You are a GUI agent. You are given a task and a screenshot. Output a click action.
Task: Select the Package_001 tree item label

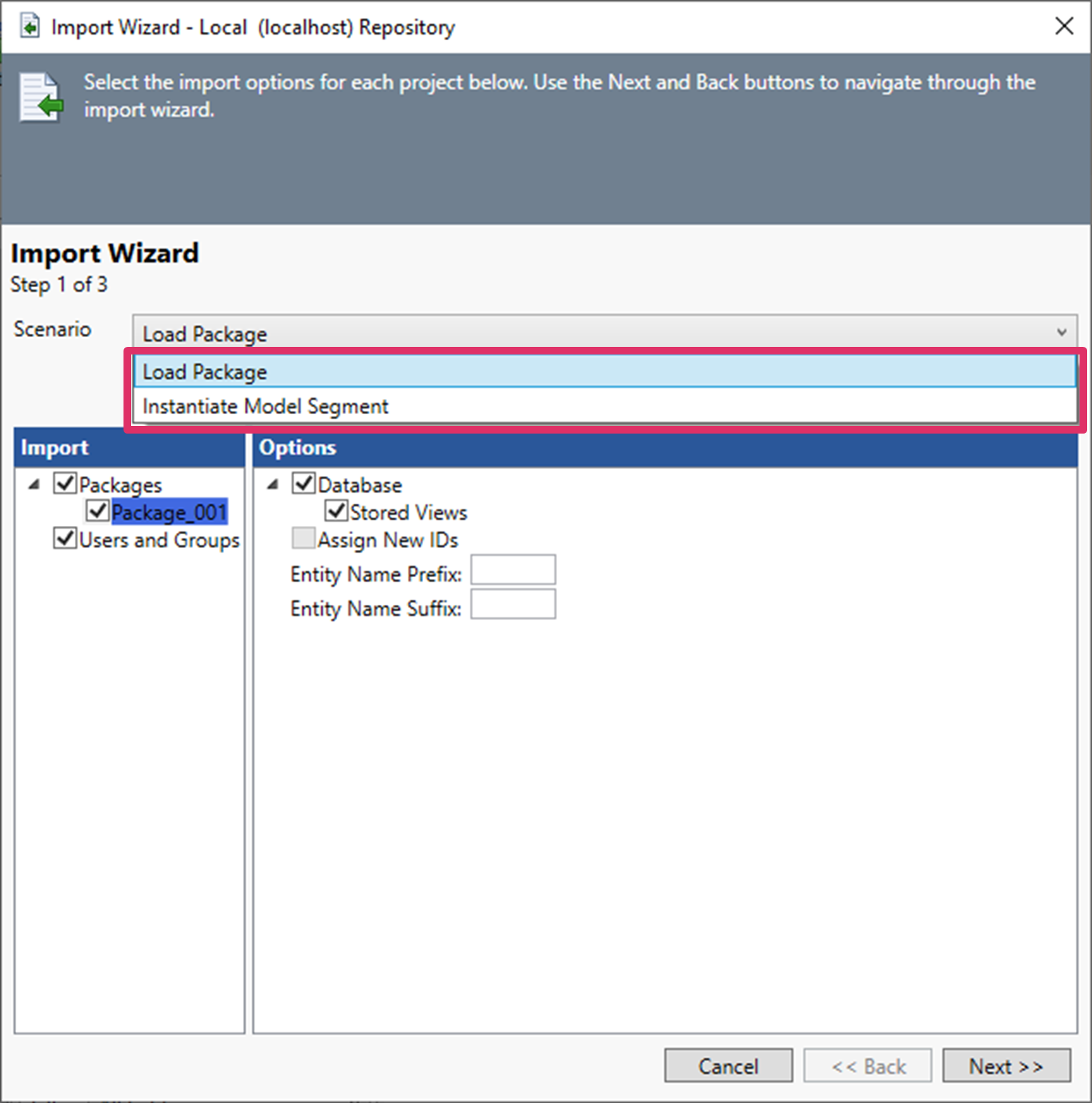(169, 513)
